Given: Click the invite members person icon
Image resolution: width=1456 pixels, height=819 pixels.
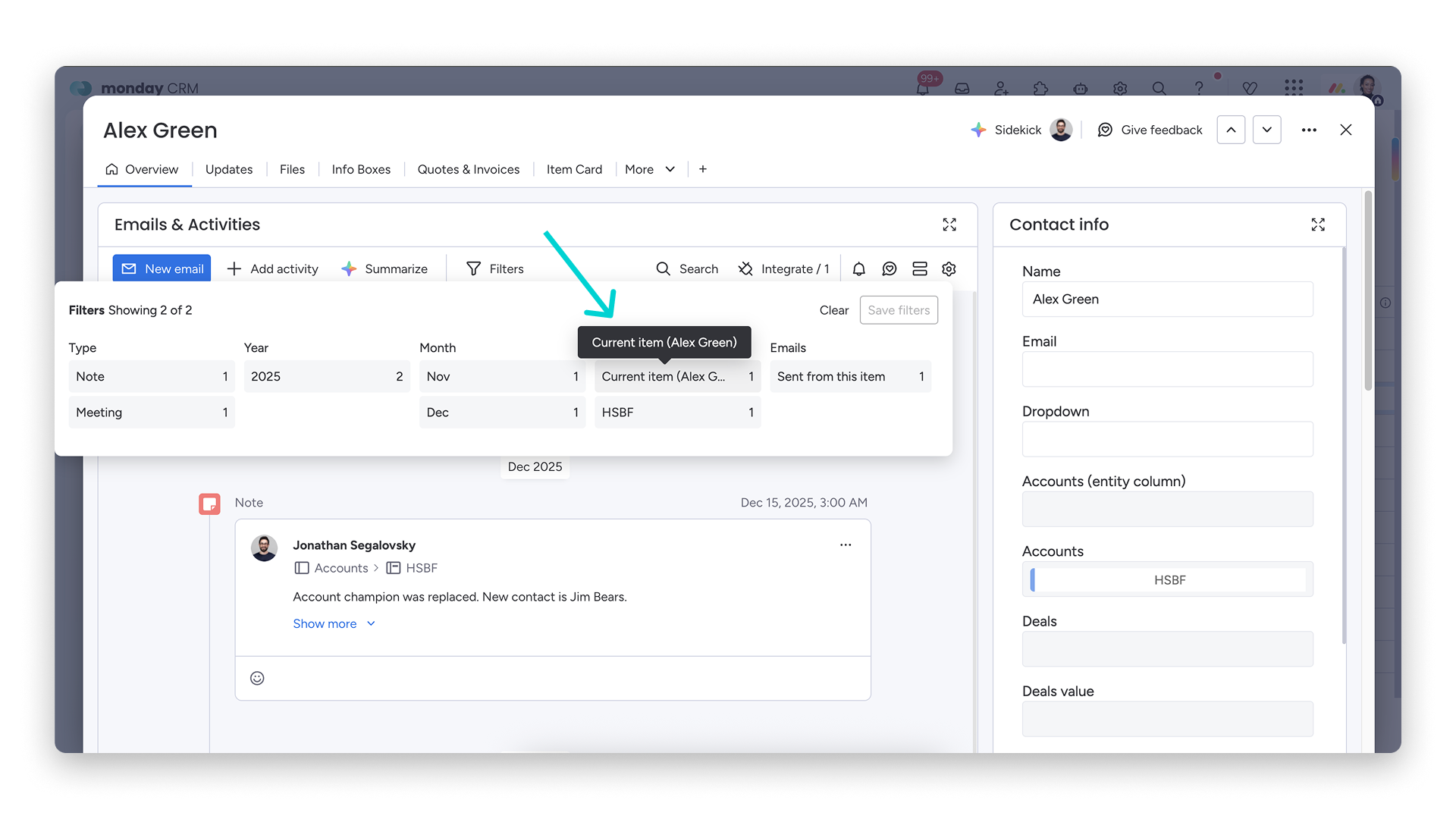Looking at the screenshot, I should coord(1002,89).
